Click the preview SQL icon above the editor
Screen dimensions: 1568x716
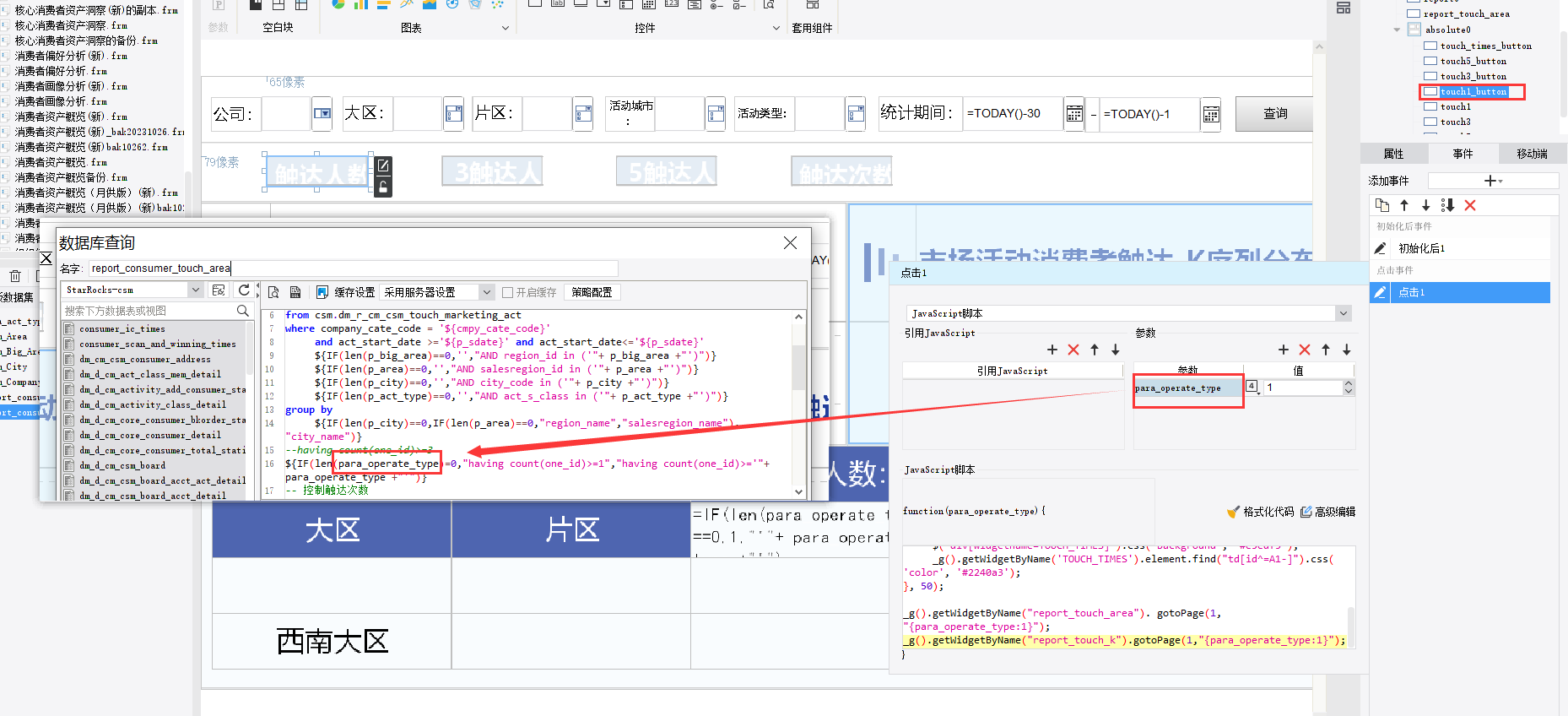coord(273,292)
